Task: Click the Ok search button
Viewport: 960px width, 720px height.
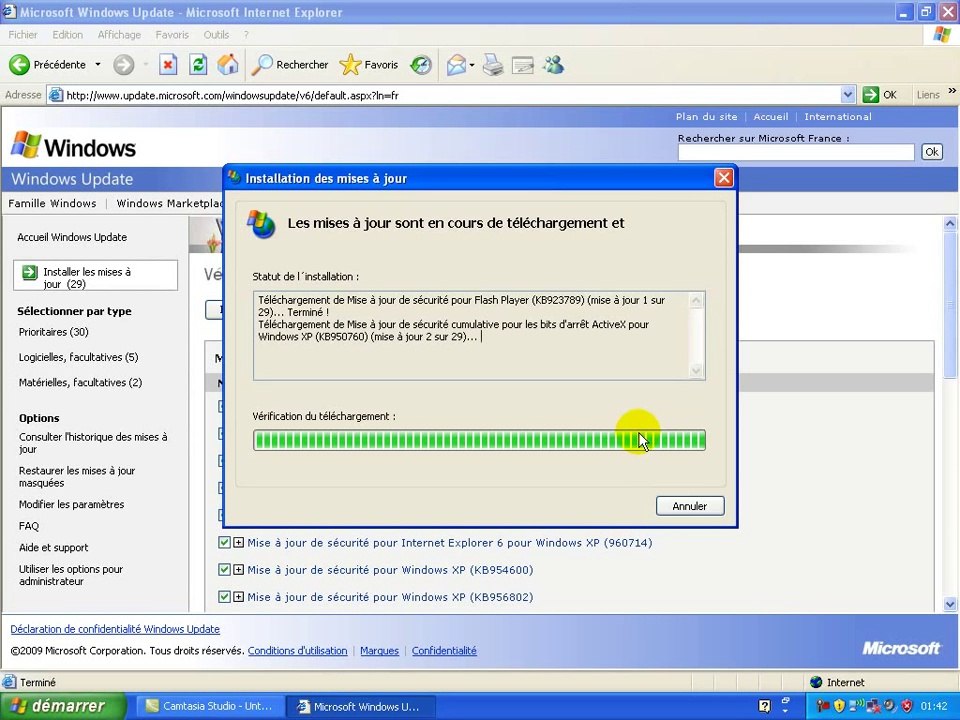Action: point(932,152)
